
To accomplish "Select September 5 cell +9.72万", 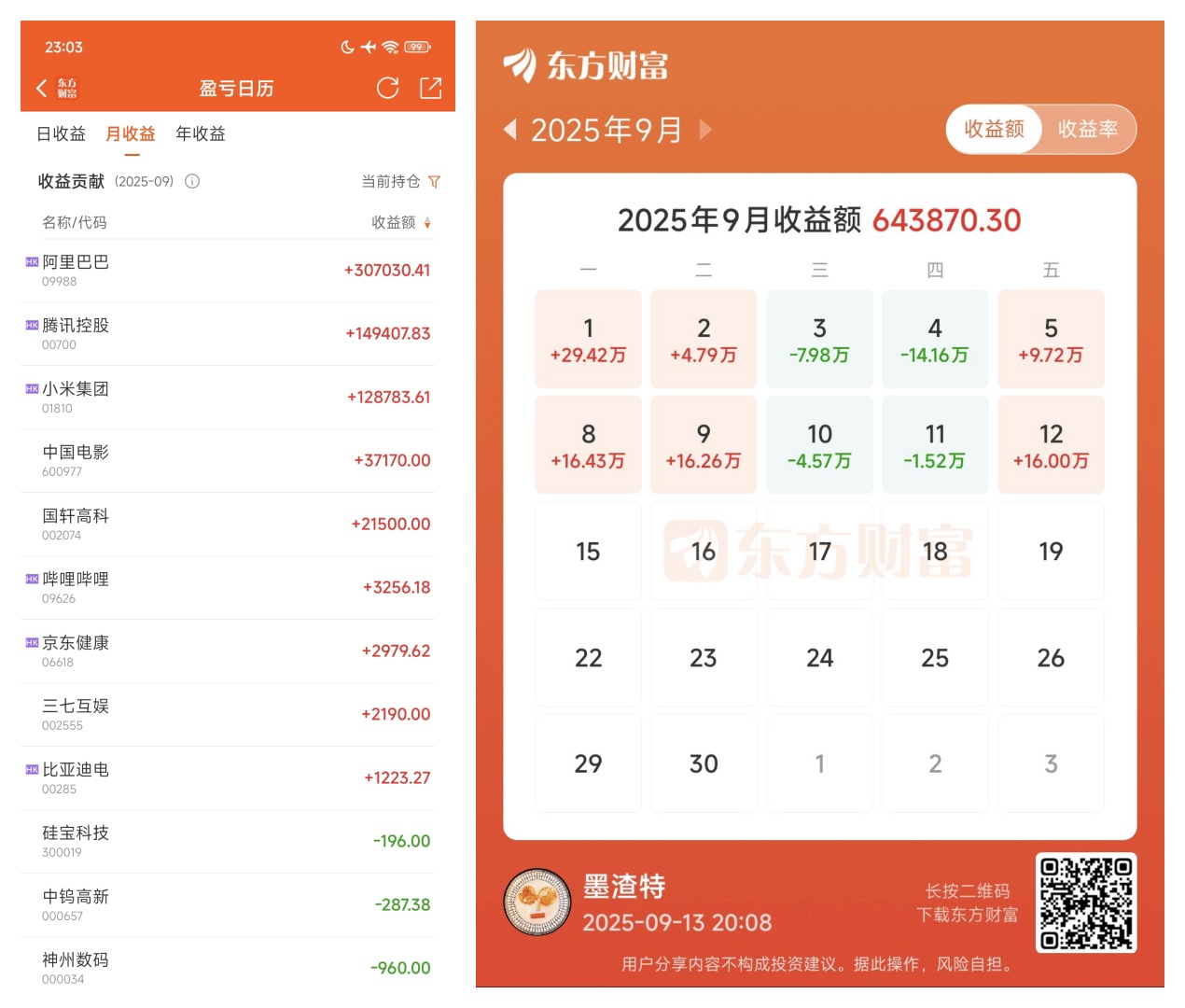I will pyautogui.click(x=1051, y=339).
